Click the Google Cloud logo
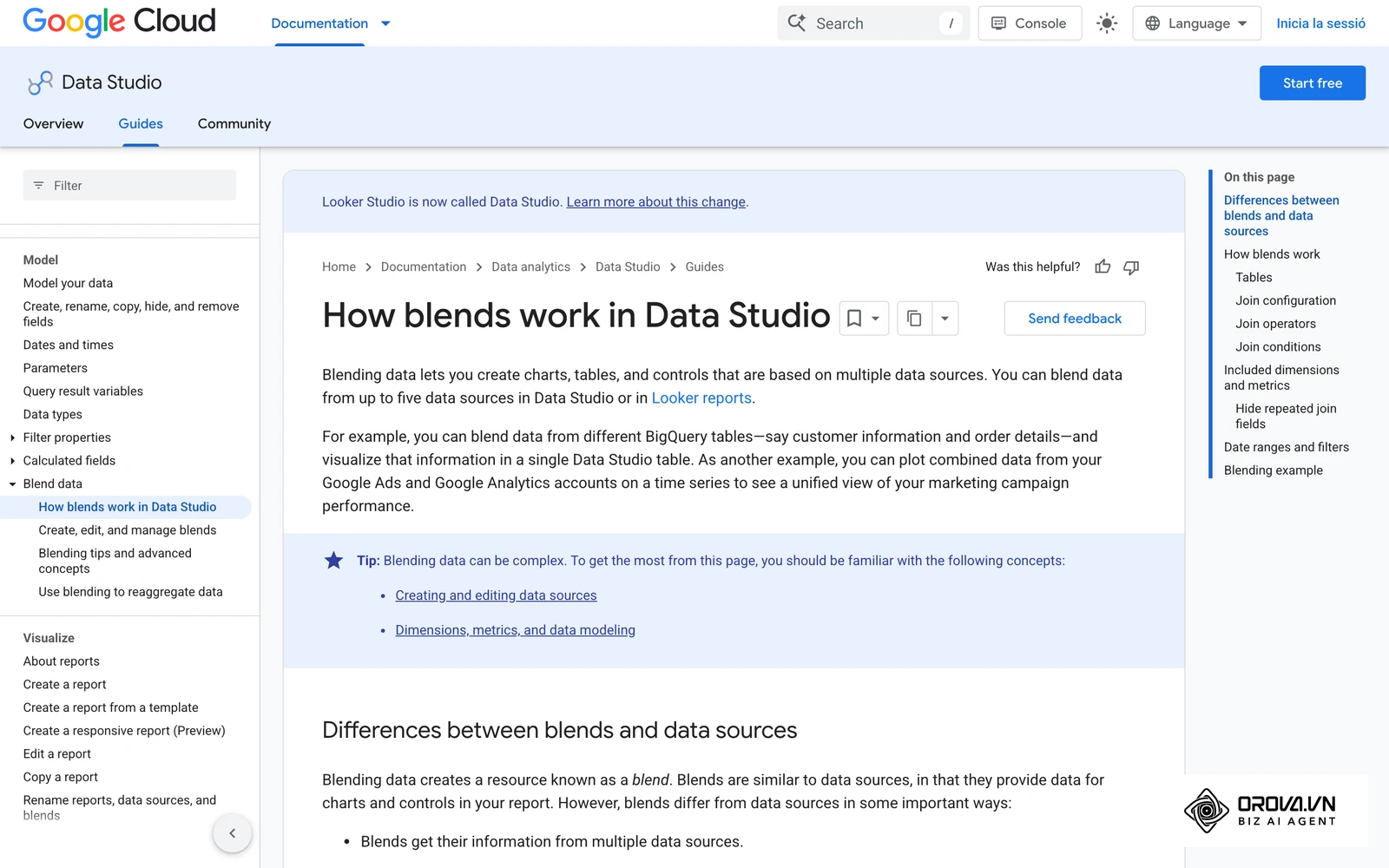The width and height of the screenshot is (1389, 868). [119, 22]
